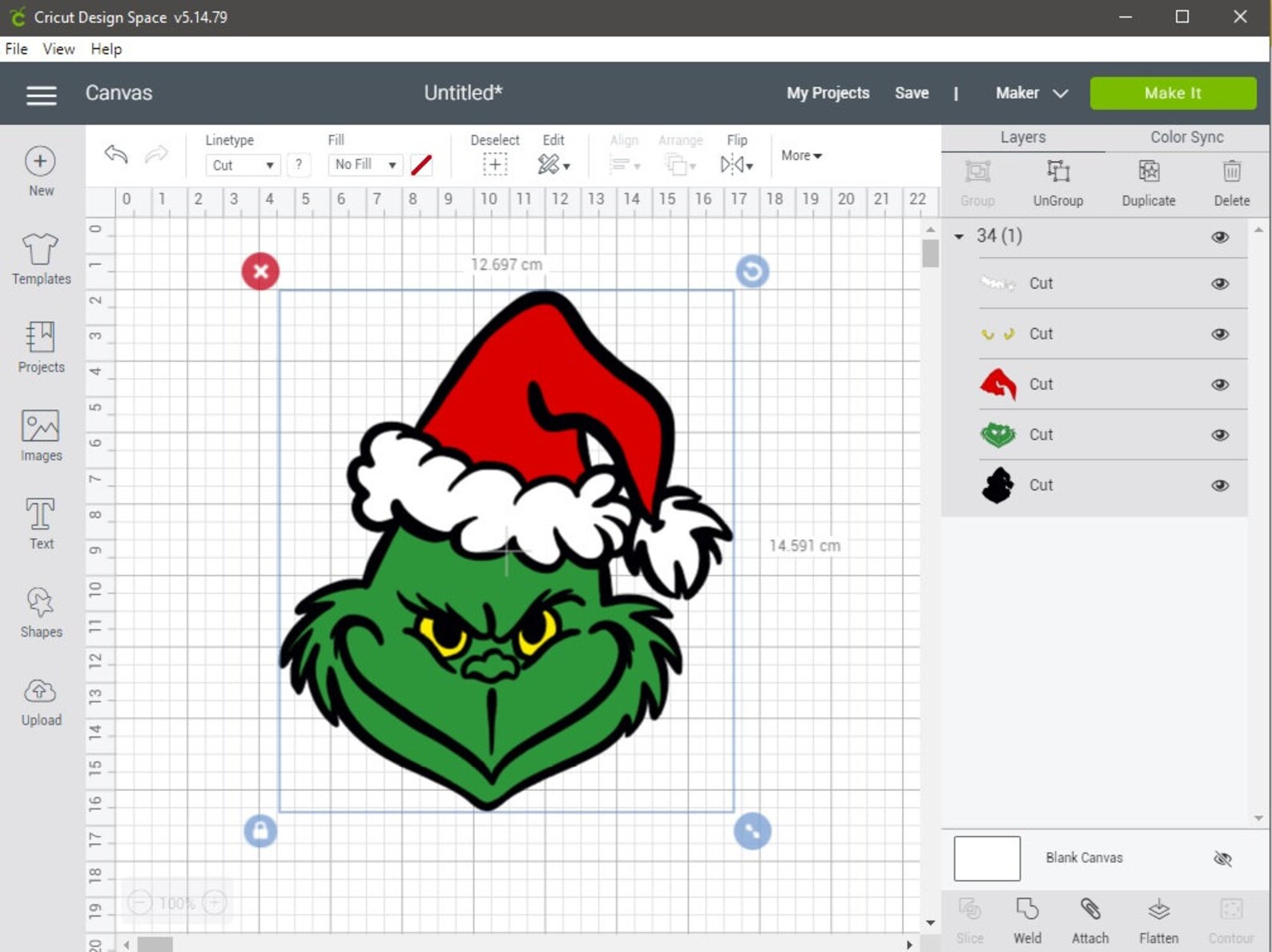Click the Blank Canvas color swatch
The height and width of the screenshot is (952, 1272).
point(987,858)
